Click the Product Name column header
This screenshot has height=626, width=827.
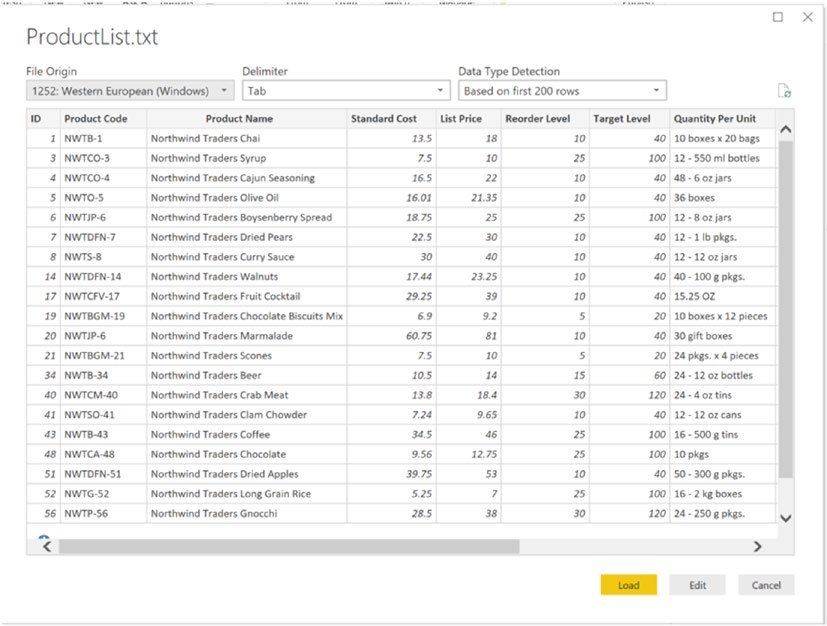pyautogui.click(x=247, y=119)
